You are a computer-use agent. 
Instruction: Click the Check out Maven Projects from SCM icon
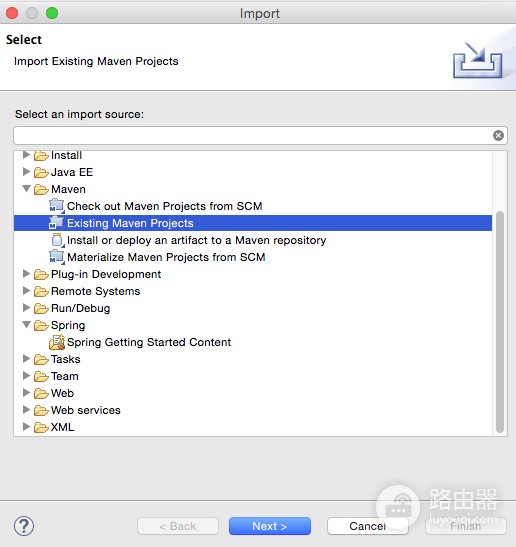57,206
